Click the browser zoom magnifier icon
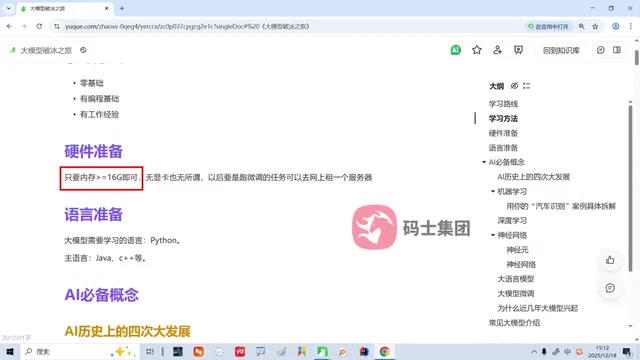Screen dimensions: 640x360 tap(581, 26)
